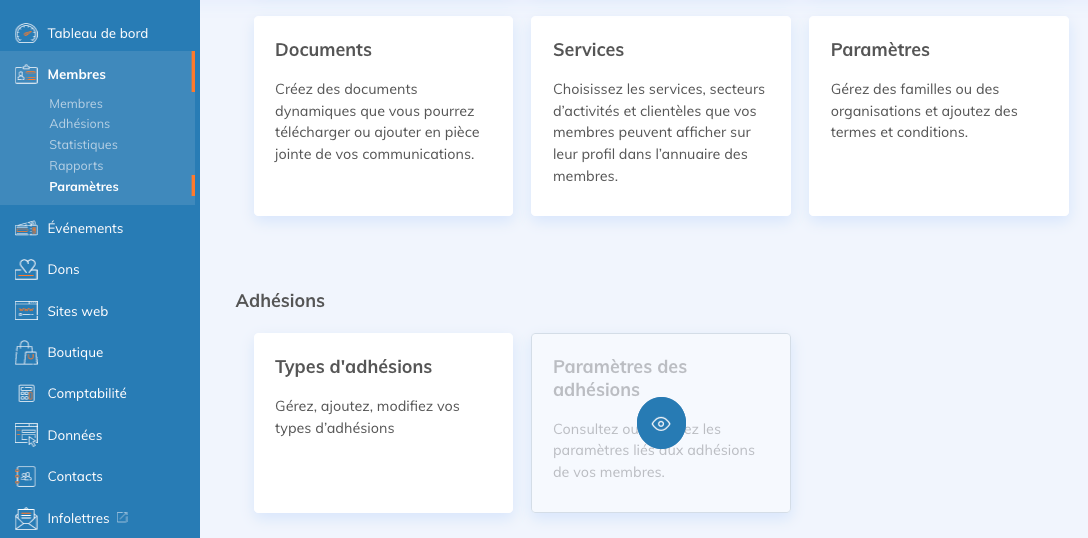This screenshot has width=1088, height=538.
Task: Click the Dons heart icon
Action: click(27, 270)
